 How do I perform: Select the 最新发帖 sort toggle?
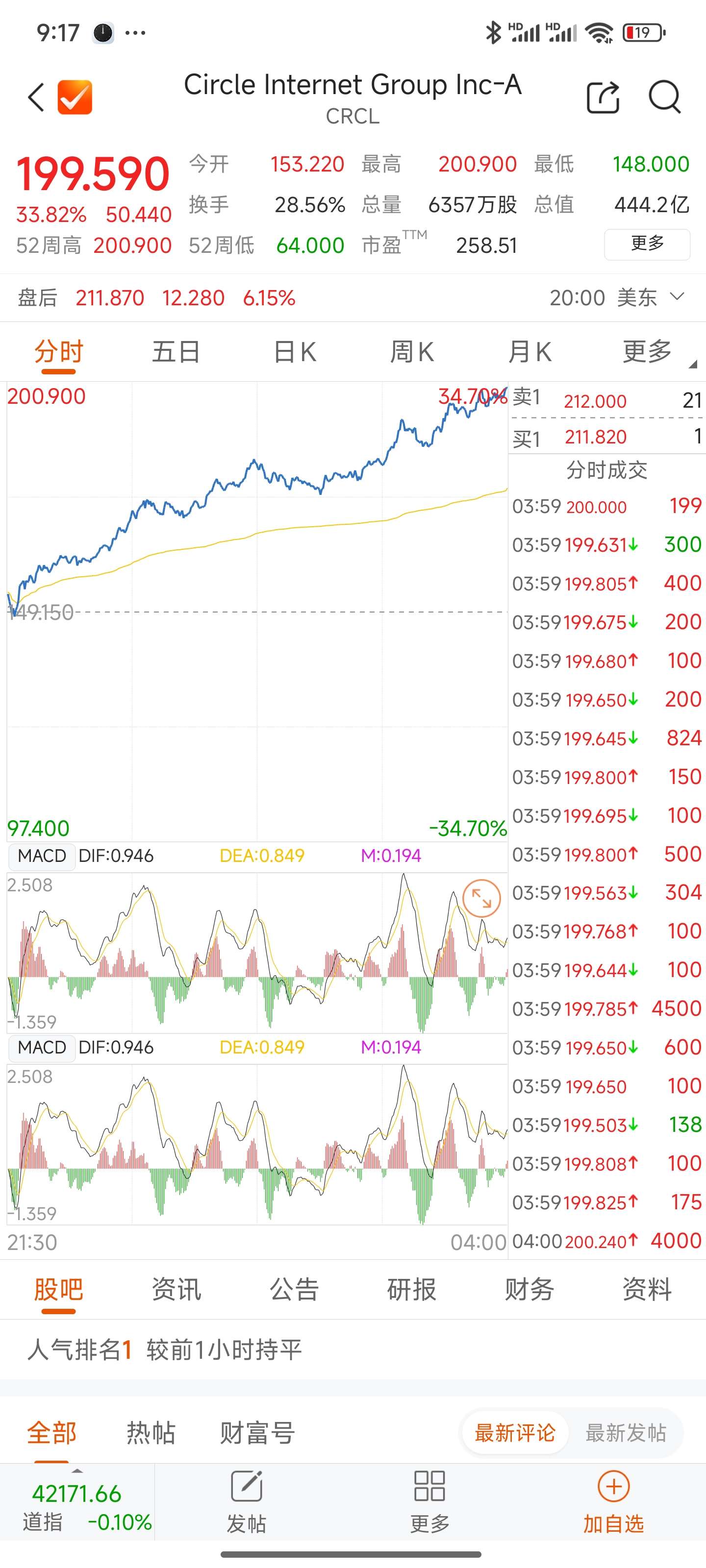[x=626, y=1433]
